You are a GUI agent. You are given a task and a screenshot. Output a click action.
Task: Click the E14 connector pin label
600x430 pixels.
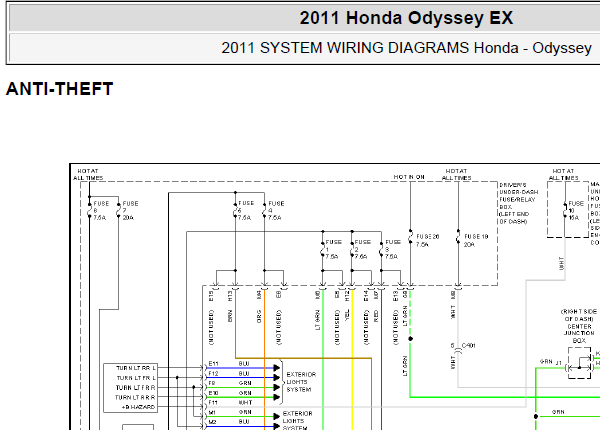coord(366,295)
